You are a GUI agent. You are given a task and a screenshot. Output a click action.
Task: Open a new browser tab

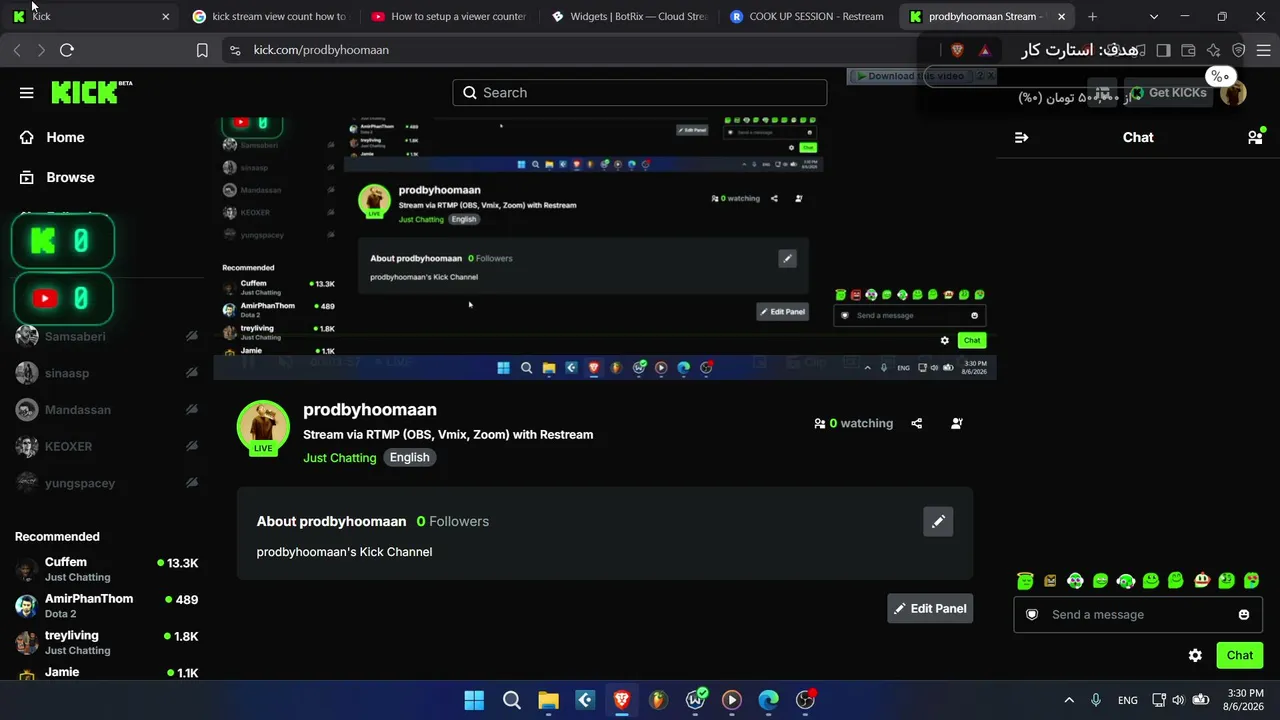(1092, 17)
